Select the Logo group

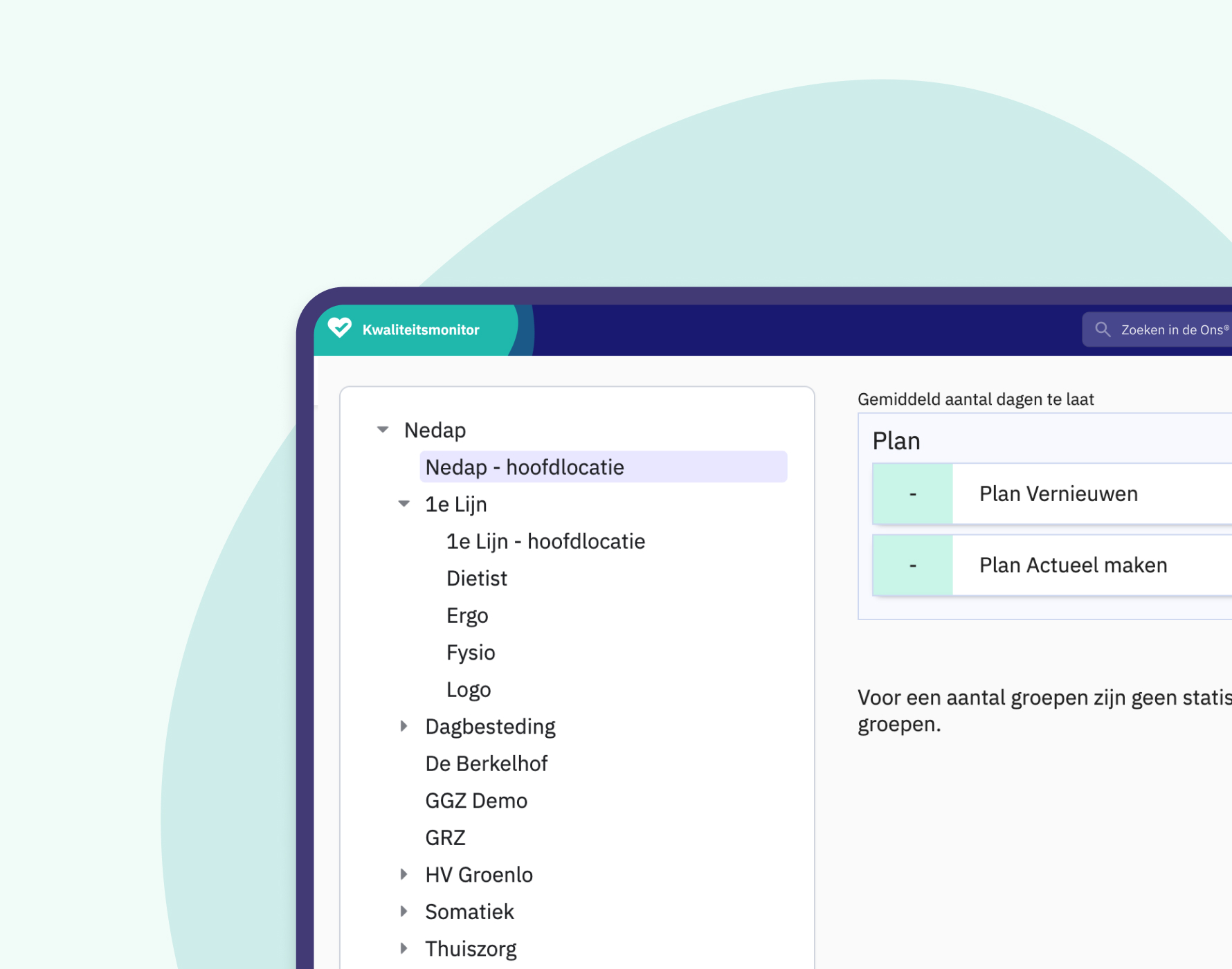point(469,689)
